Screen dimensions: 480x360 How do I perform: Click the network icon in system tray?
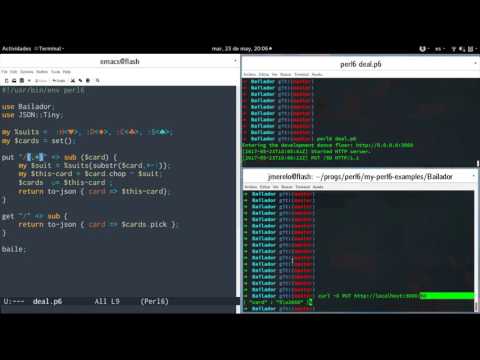coord(454,49)
